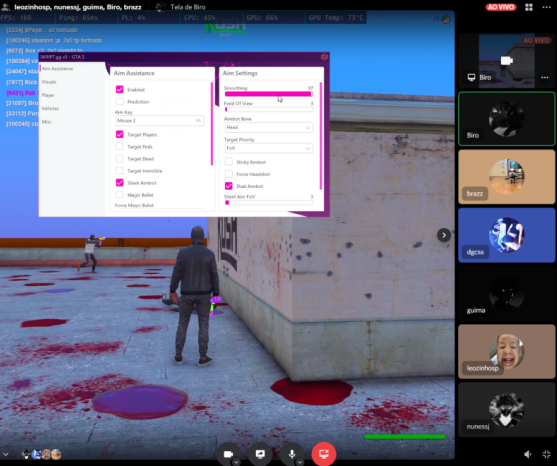Click the Silent Aim FoV slider

pyautogui.click(x=269, y=202)
